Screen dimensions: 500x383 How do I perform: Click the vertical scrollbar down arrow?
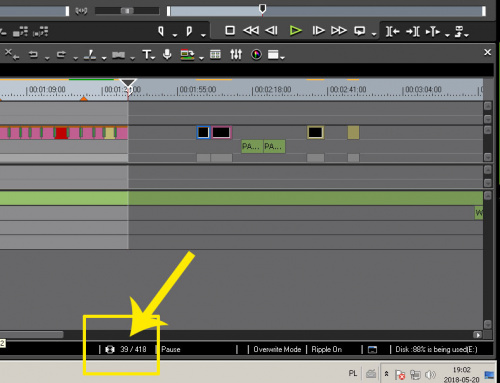pos(488,324)
